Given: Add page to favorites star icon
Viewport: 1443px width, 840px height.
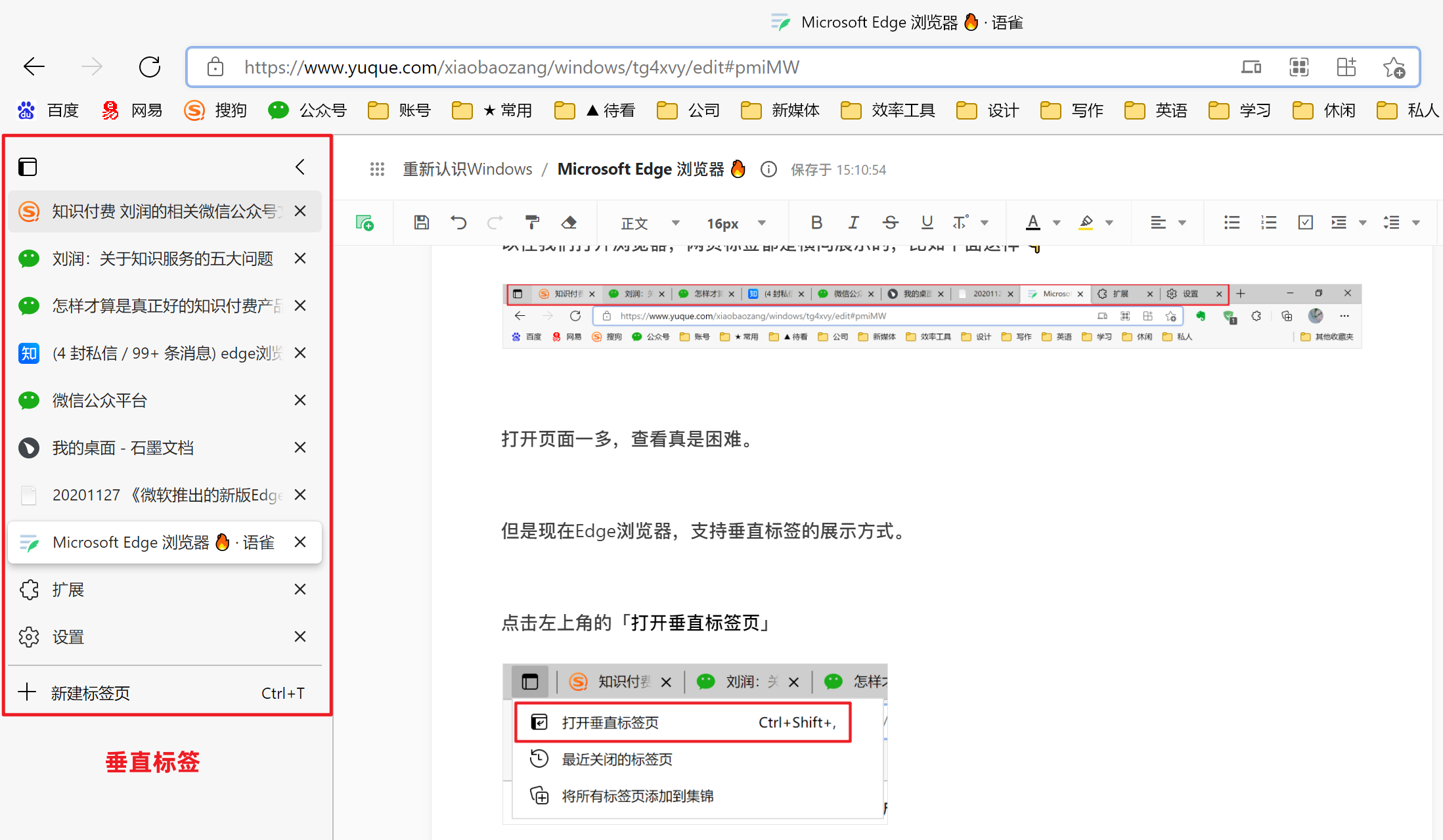Looking at the screenshot, I should [1394, 67].
